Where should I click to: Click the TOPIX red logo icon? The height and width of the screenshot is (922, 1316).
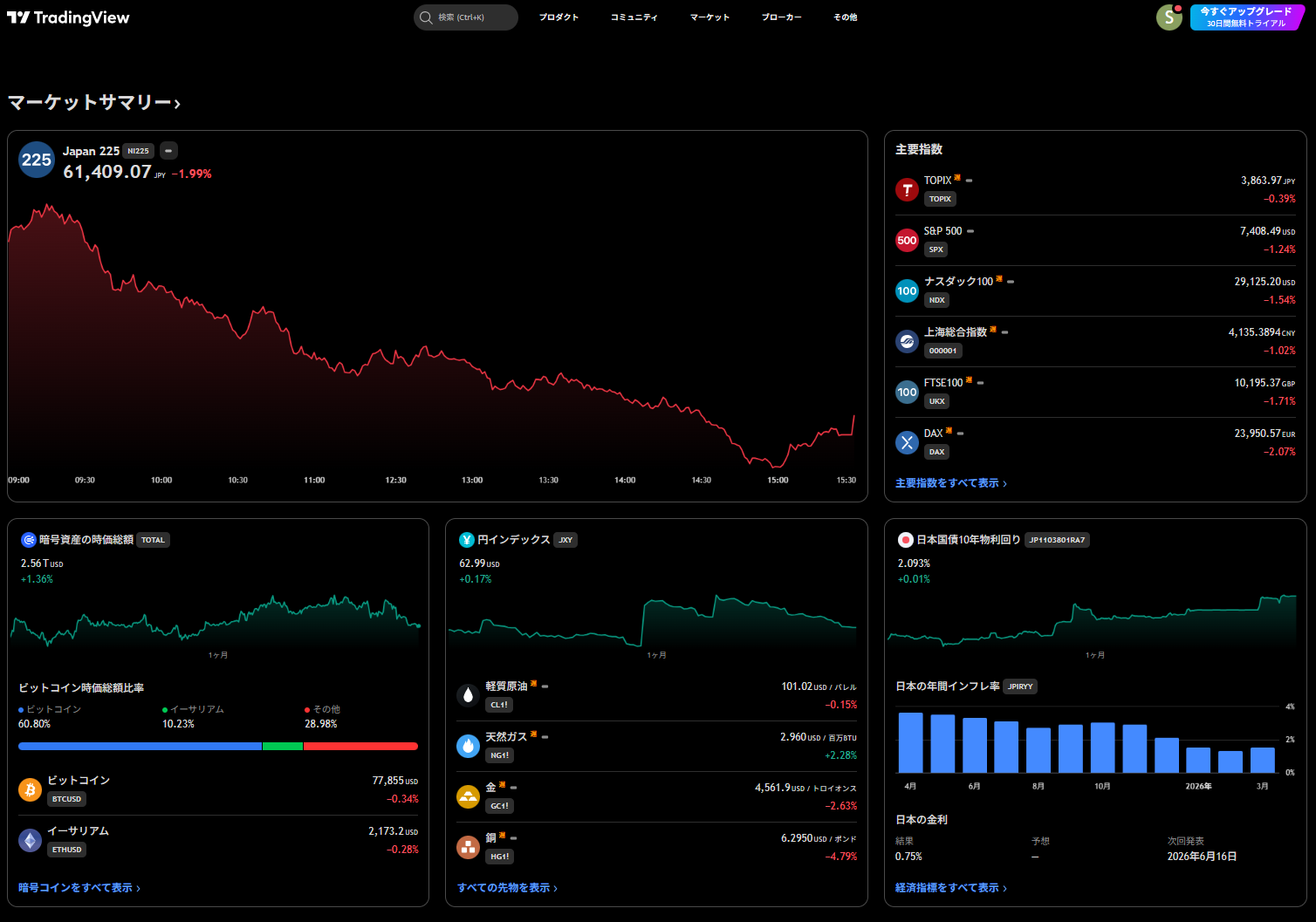point(908,189)
